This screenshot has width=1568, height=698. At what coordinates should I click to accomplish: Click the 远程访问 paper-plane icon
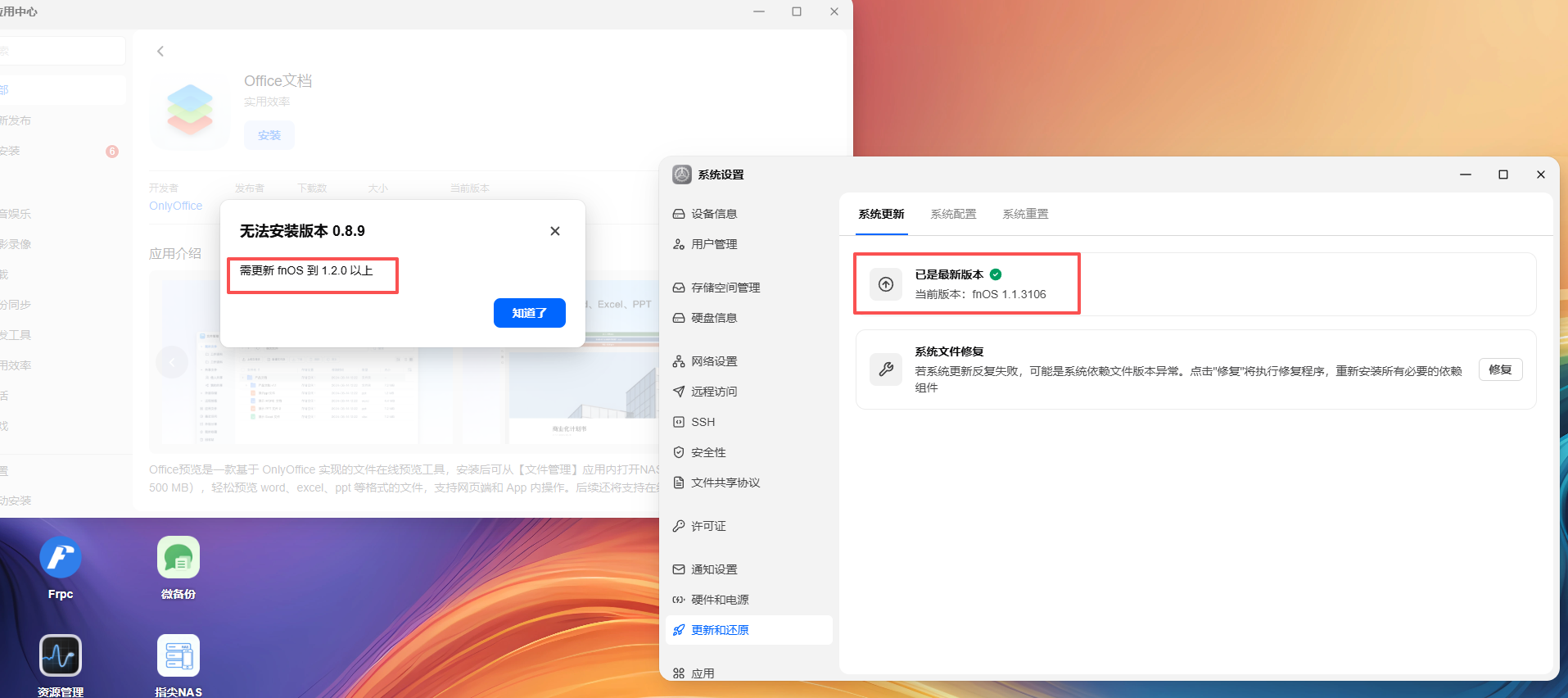click(x=679, y=392)
